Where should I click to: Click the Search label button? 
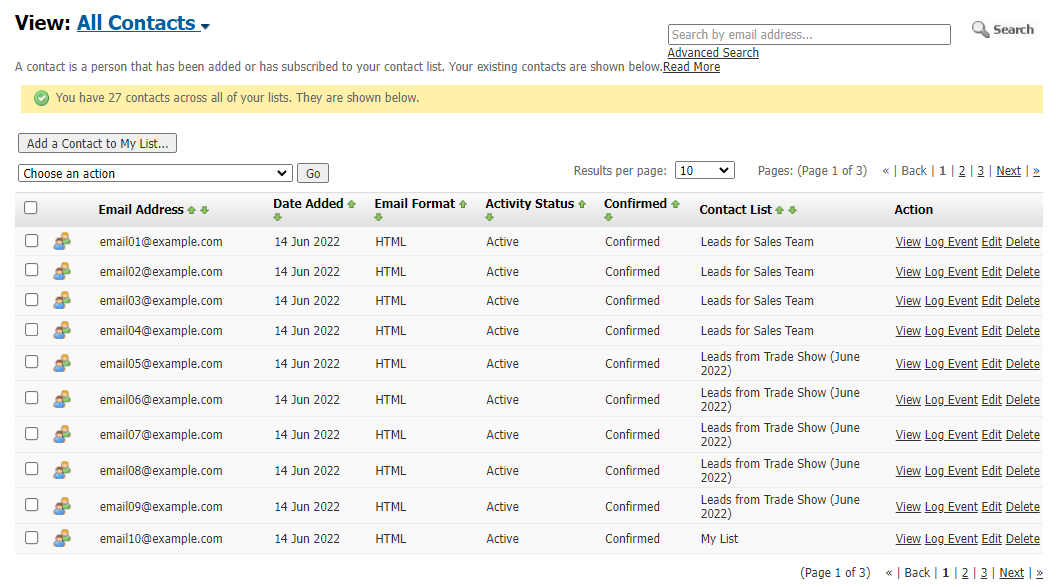[x=1013, y=29]
